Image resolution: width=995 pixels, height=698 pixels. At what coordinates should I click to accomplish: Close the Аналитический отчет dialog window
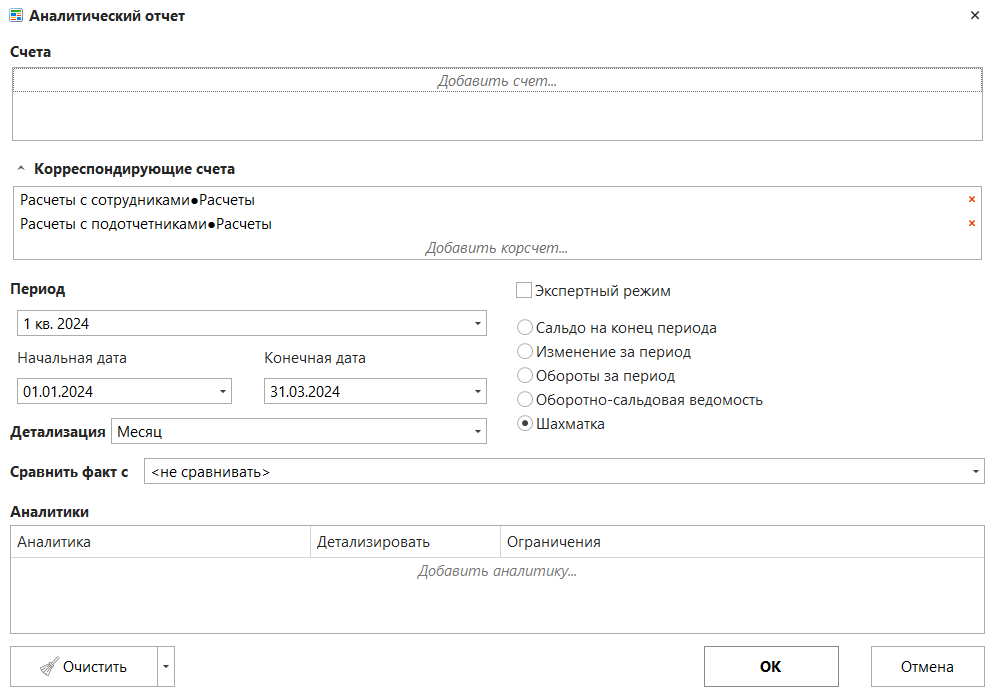pos(975,16)
